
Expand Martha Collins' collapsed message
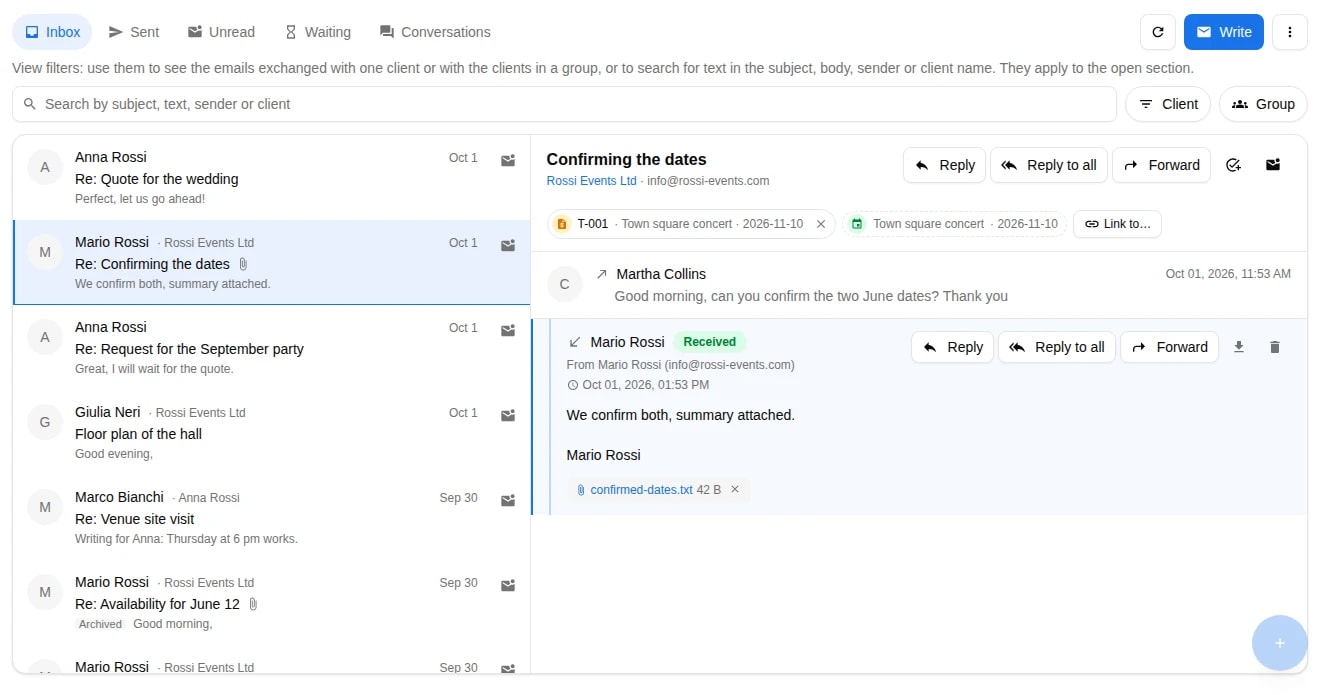919,285
